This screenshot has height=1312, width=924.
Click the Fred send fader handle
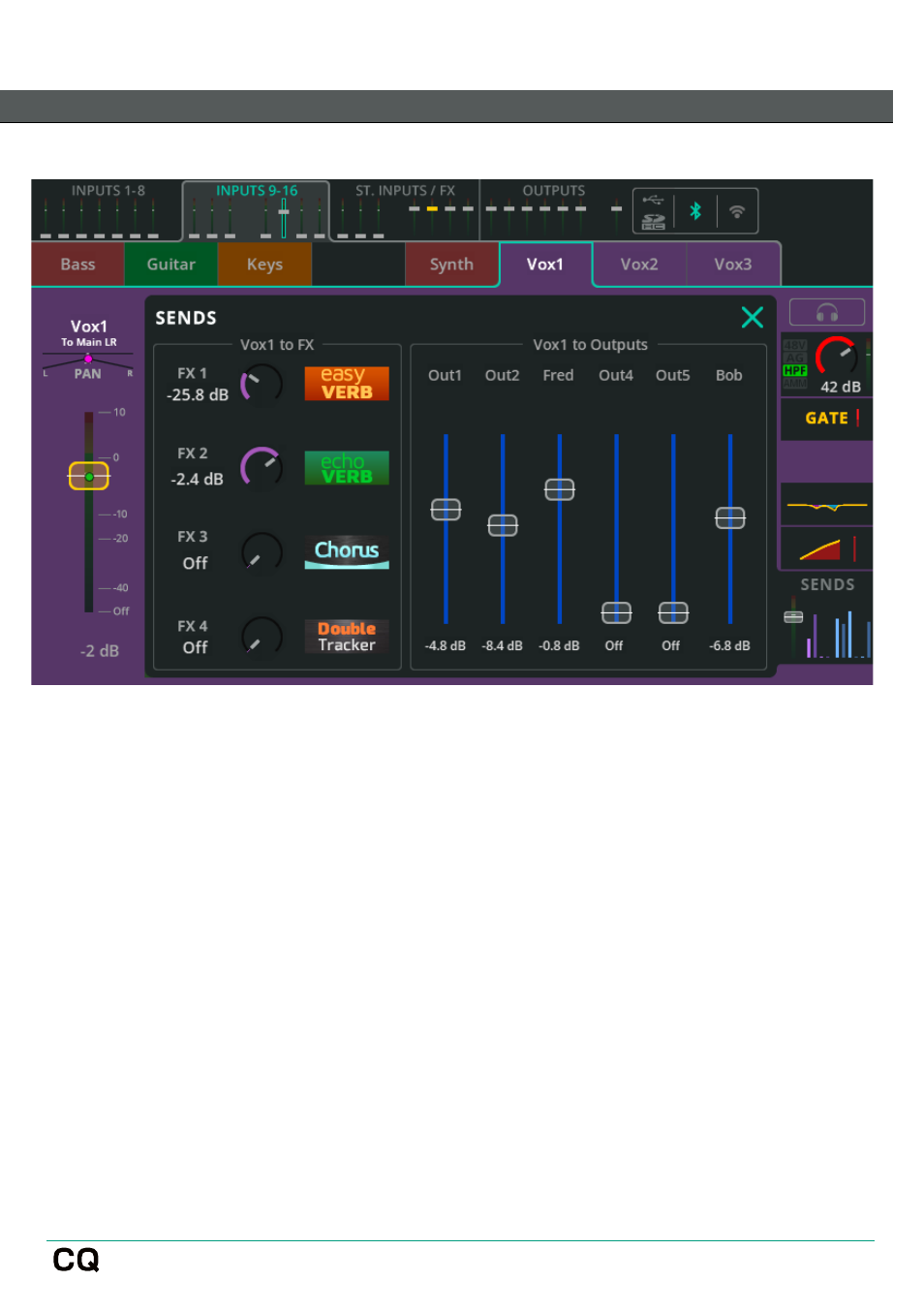560,489
